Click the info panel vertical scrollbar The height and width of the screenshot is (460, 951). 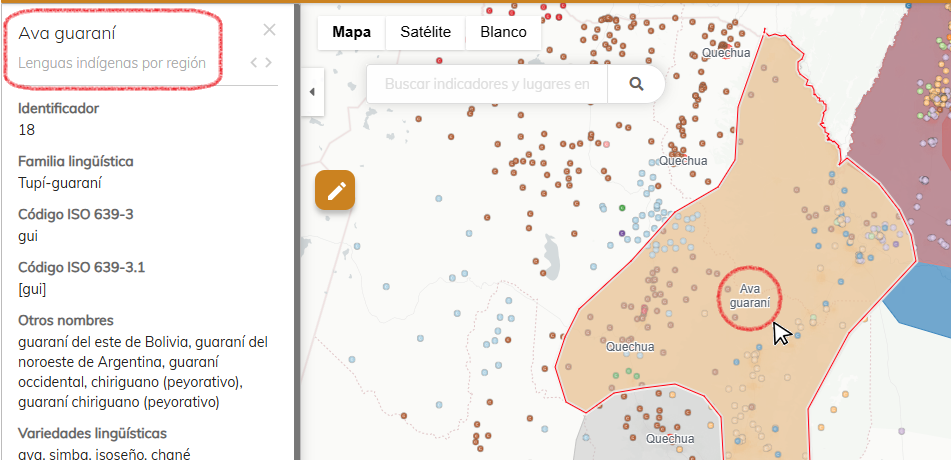click(x=296, y=250)
